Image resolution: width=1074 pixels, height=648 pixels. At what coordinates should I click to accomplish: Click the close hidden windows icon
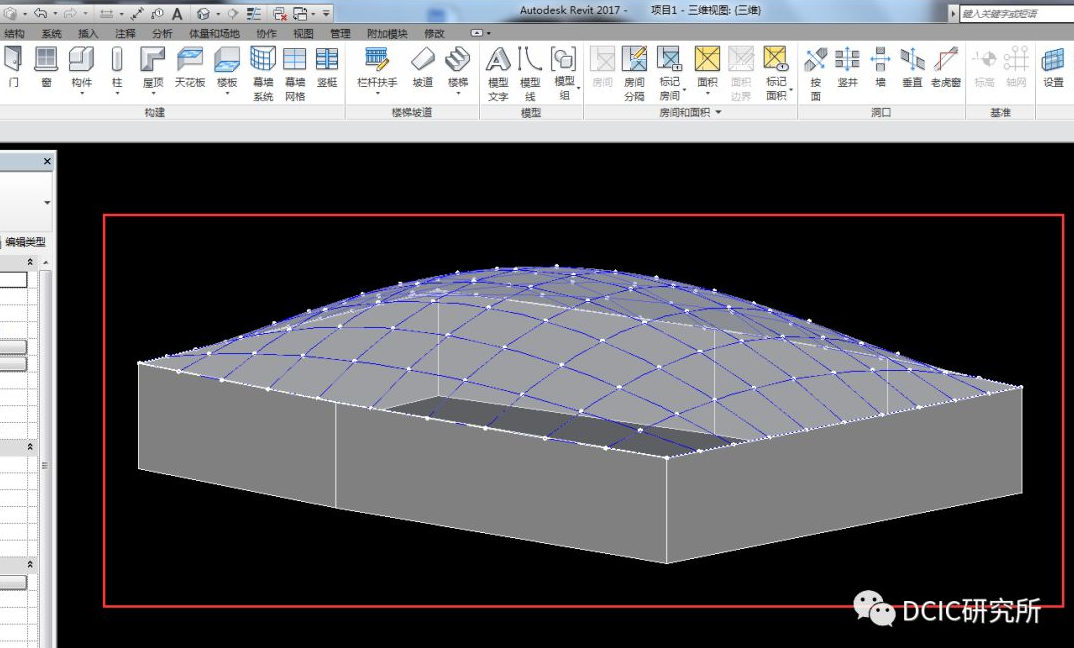pyautogui.click(x=279, y=13)
